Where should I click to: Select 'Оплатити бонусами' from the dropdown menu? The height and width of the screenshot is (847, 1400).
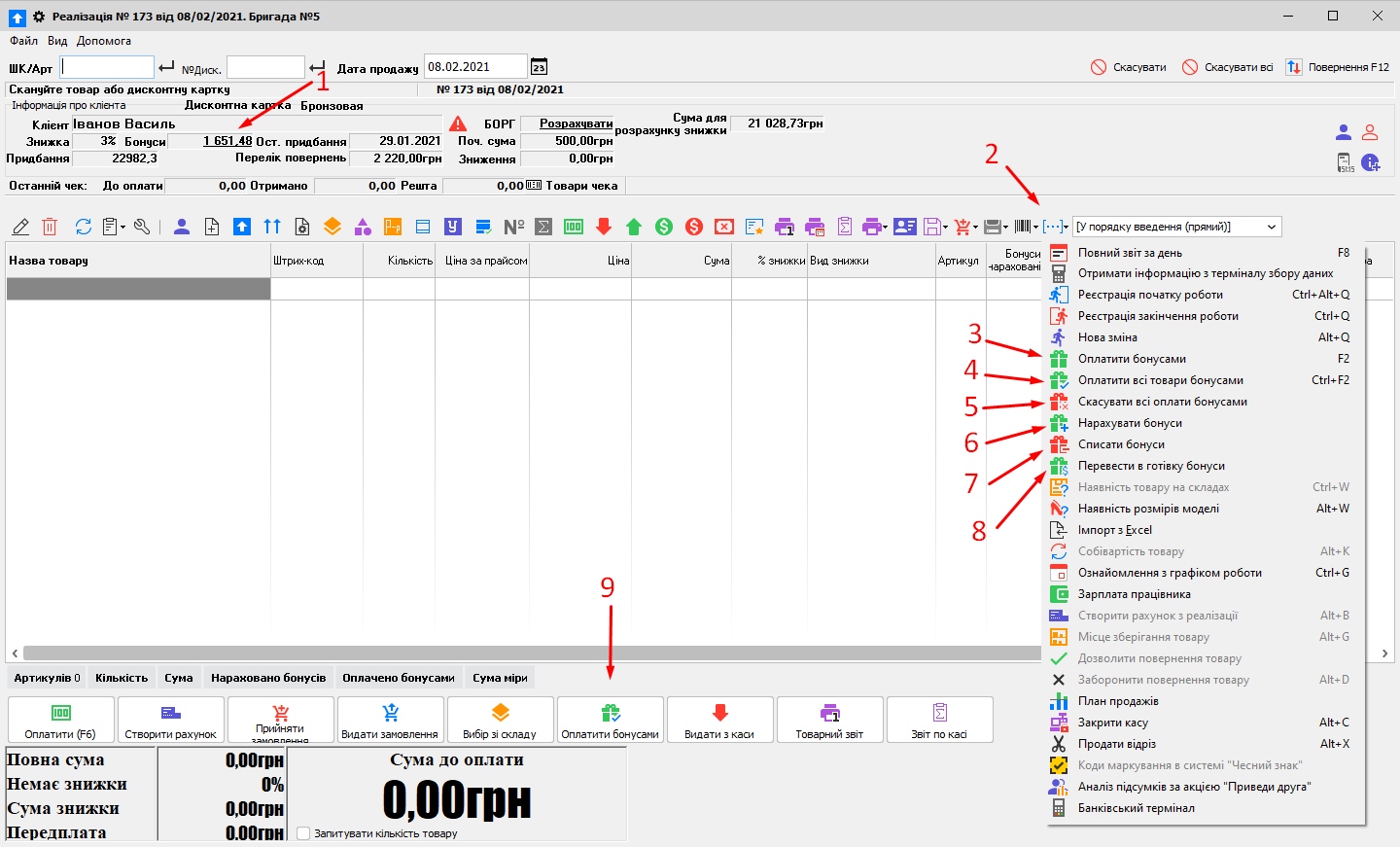point(1132,359)
